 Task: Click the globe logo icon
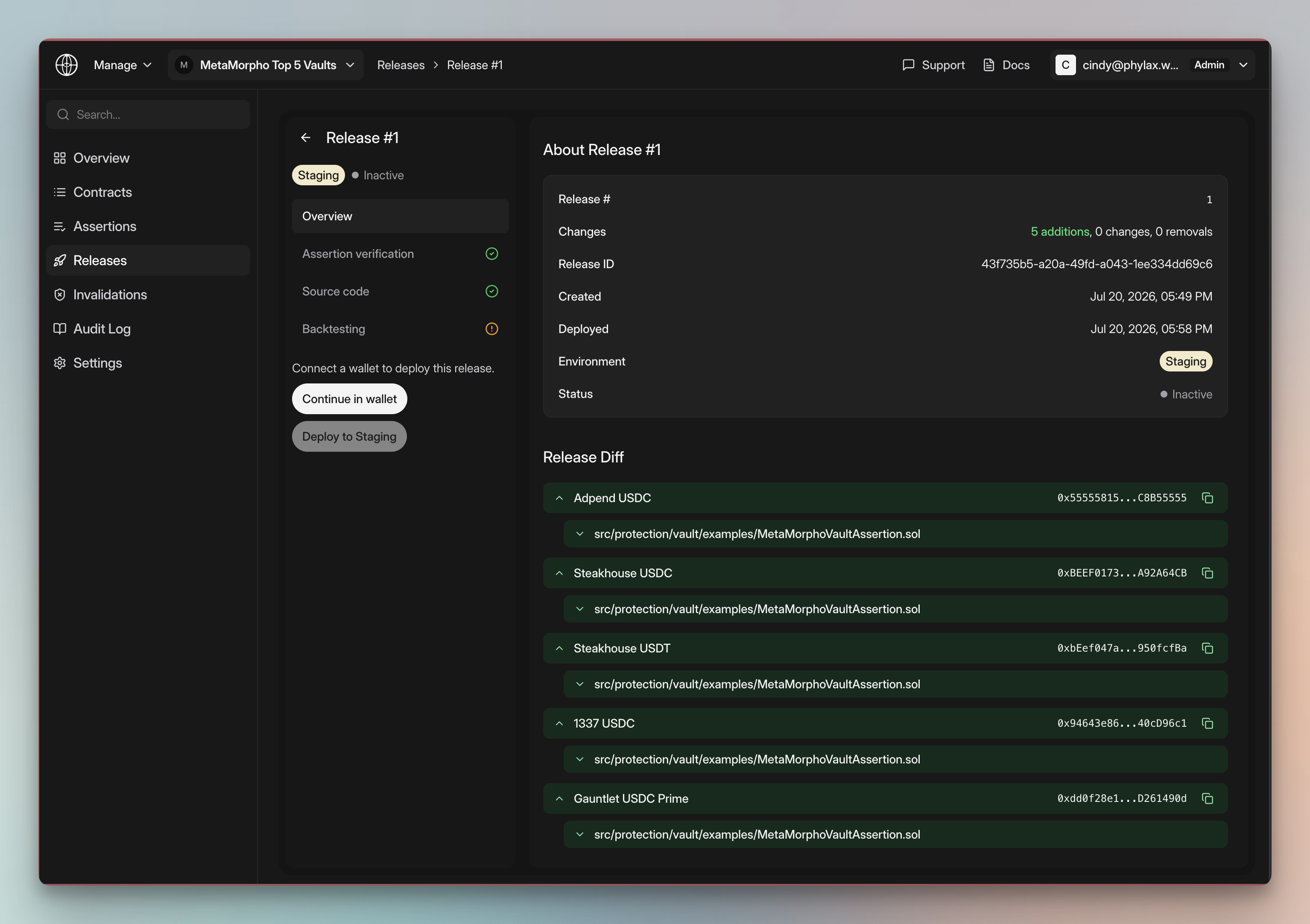[x=67, y=65]
